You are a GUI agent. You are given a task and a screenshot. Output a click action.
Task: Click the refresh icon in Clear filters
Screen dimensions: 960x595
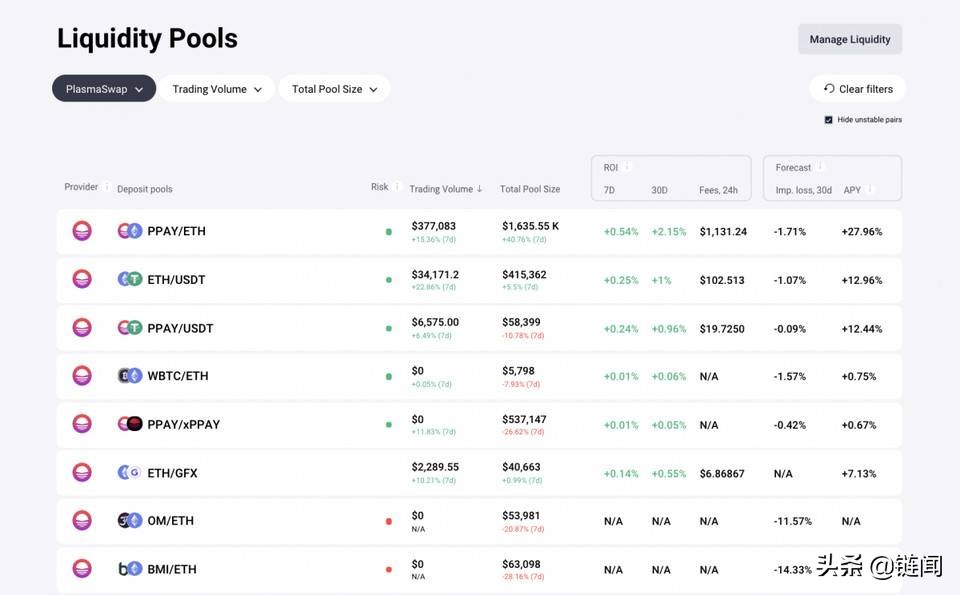click(x=829, y=89)
